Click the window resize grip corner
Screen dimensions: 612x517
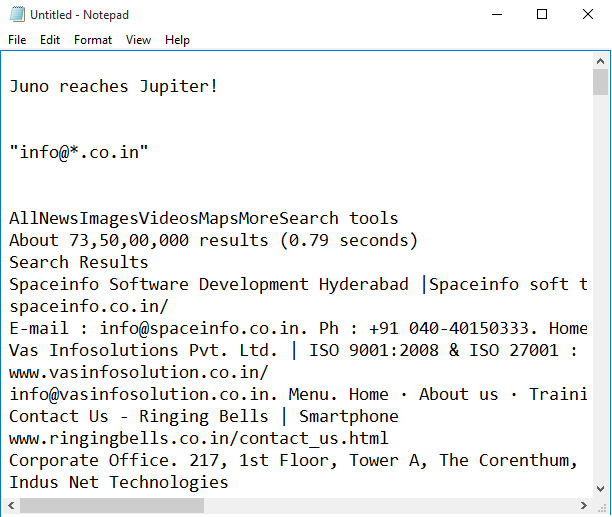point(601,506)
